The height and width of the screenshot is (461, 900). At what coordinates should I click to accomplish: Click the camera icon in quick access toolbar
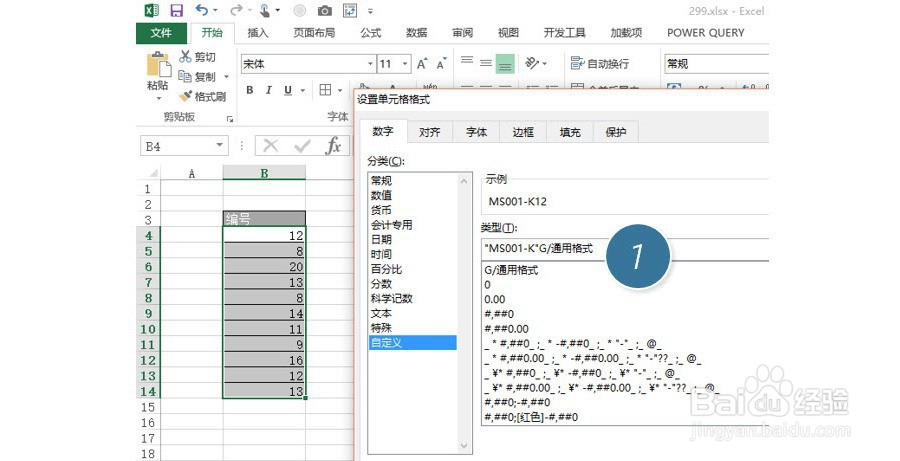pyautogui.click(x=325, y=10)
